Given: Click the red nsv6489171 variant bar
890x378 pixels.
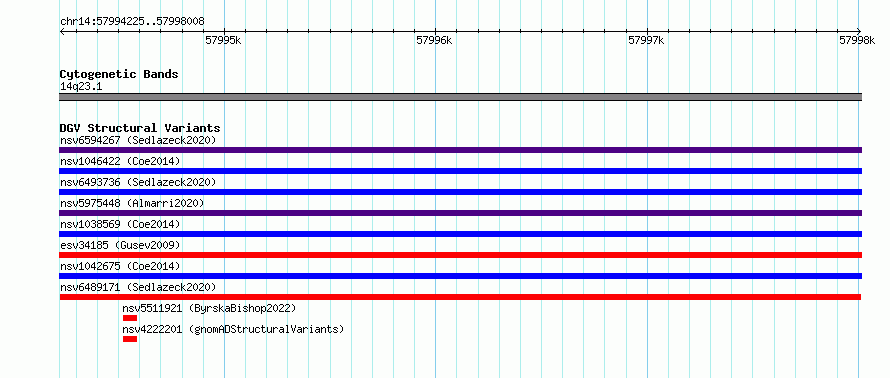Looking at the screenshot, I should [x=460, y=297].
